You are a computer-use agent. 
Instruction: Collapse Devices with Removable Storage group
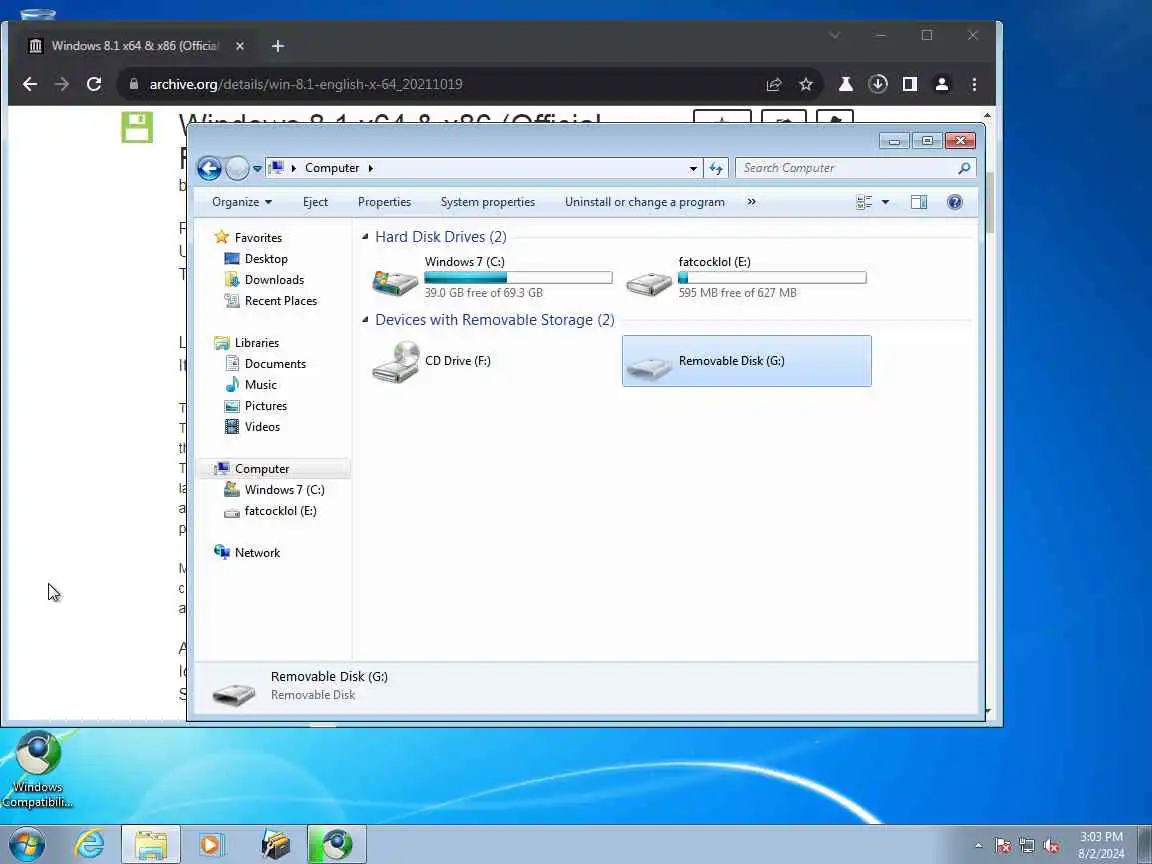tap(365, 320)
